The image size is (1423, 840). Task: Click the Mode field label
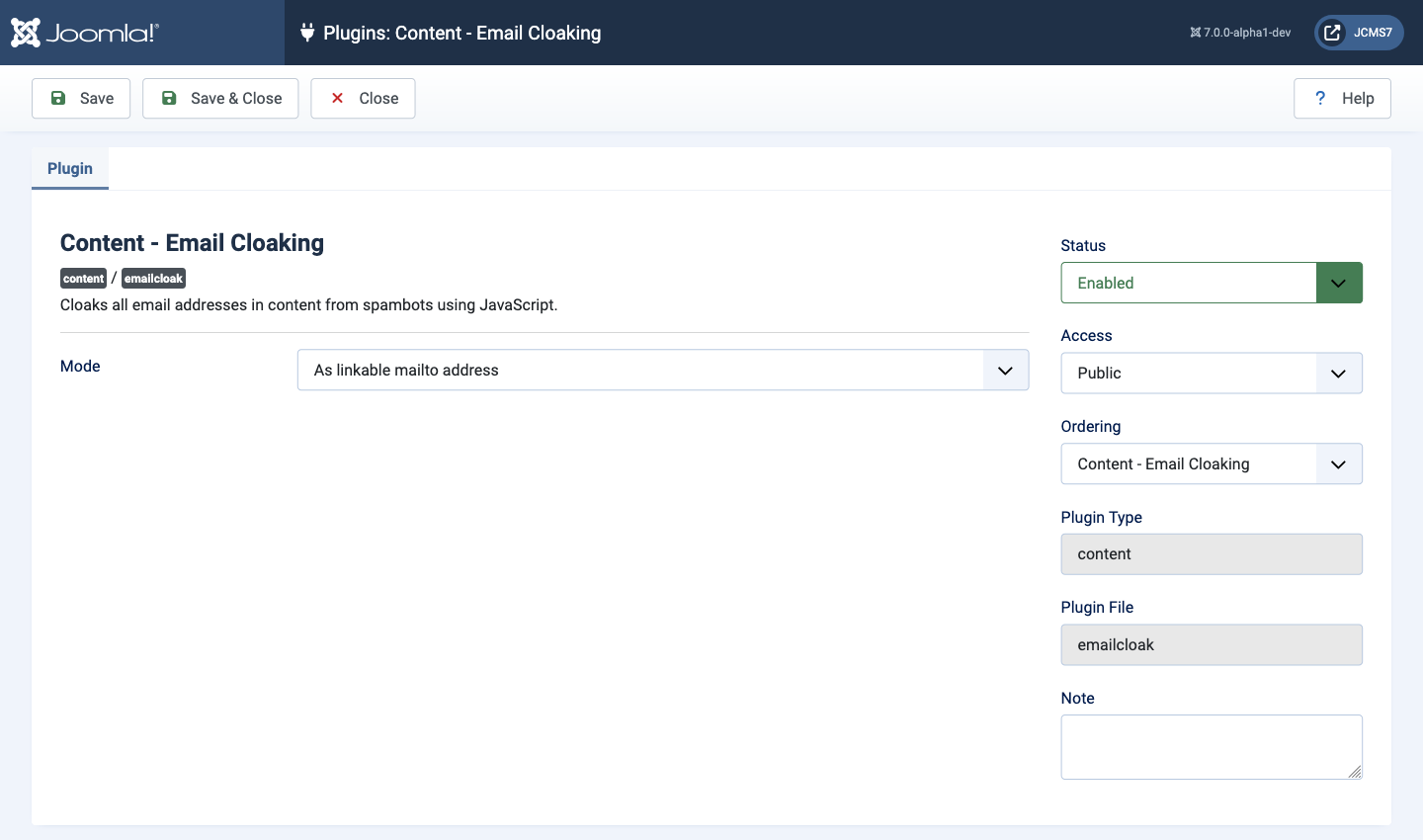80,367
